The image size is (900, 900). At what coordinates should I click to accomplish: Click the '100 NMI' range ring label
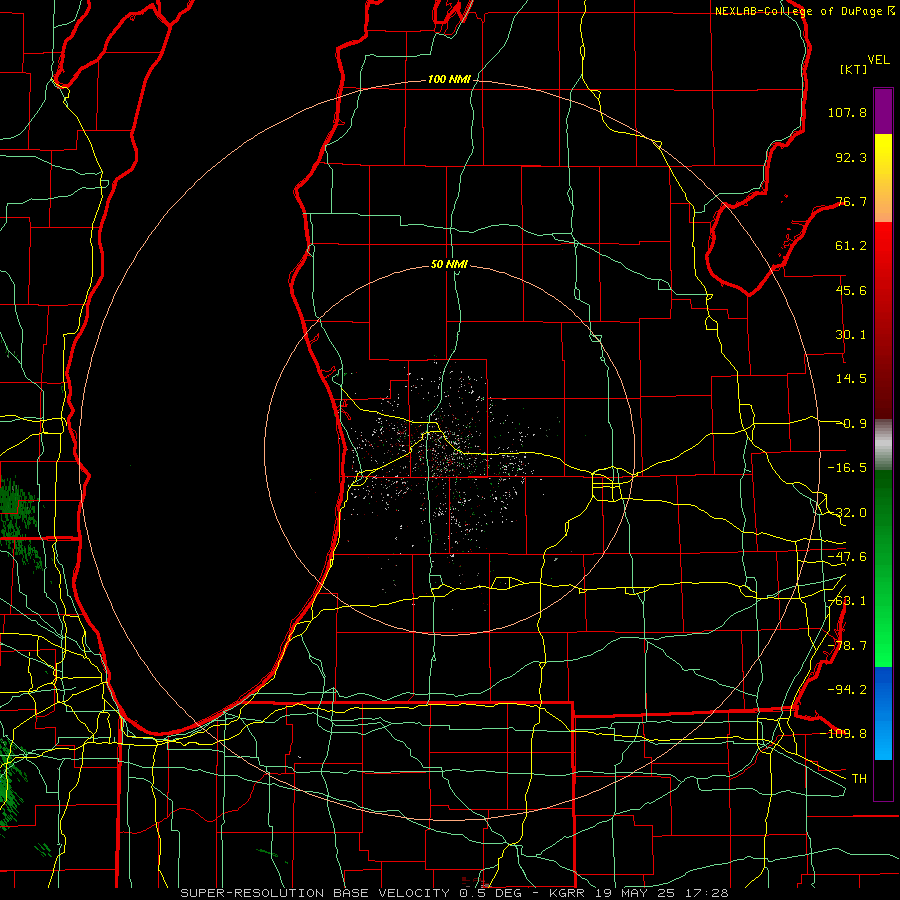coord(449,79)
